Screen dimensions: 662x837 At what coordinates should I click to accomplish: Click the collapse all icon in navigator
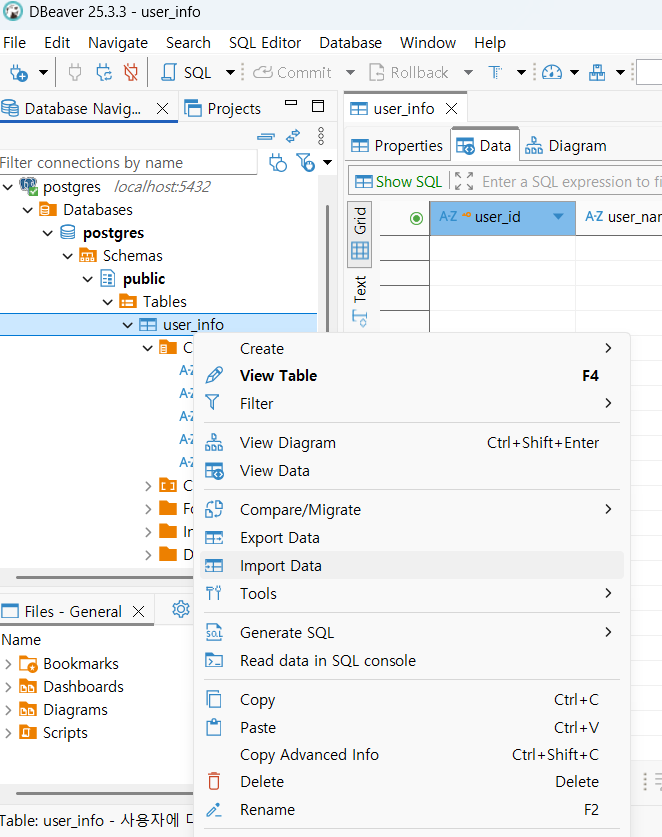coord(266,137)
